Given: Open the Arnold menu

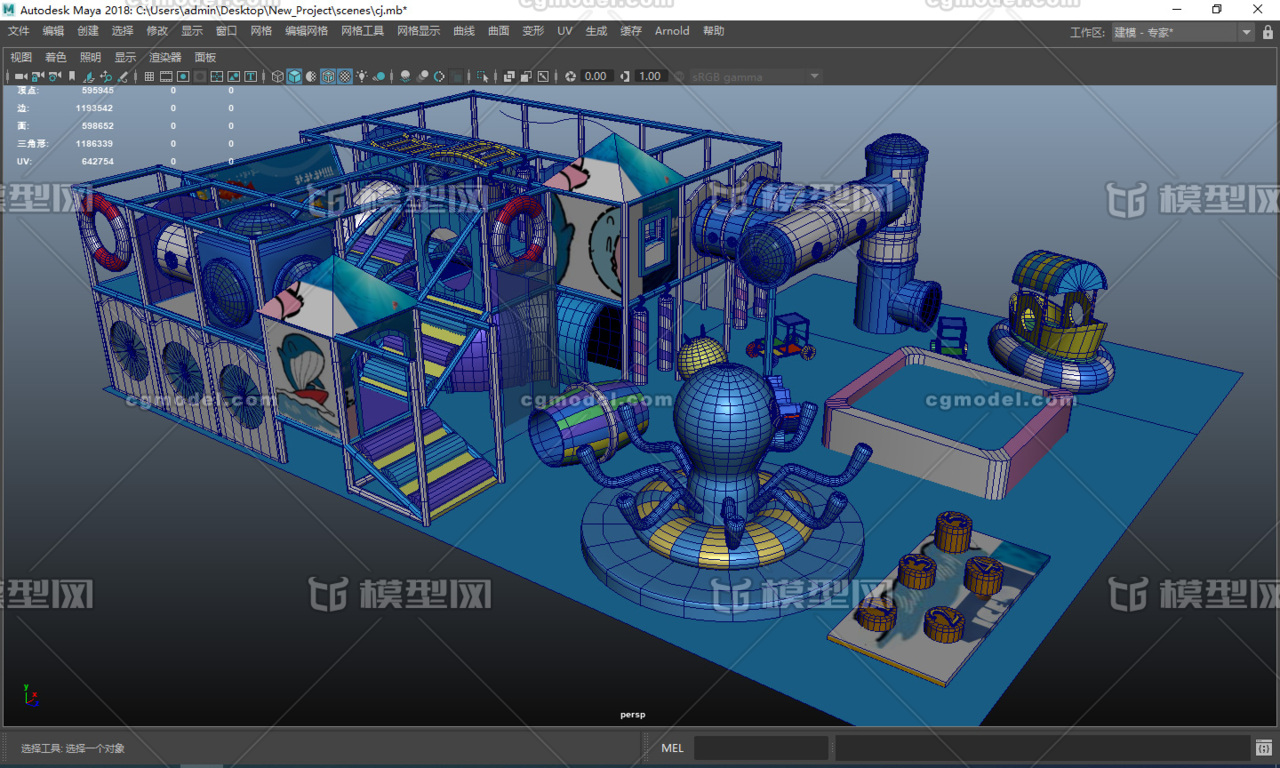Looking at the screenshot, I should tap(672, 31).
